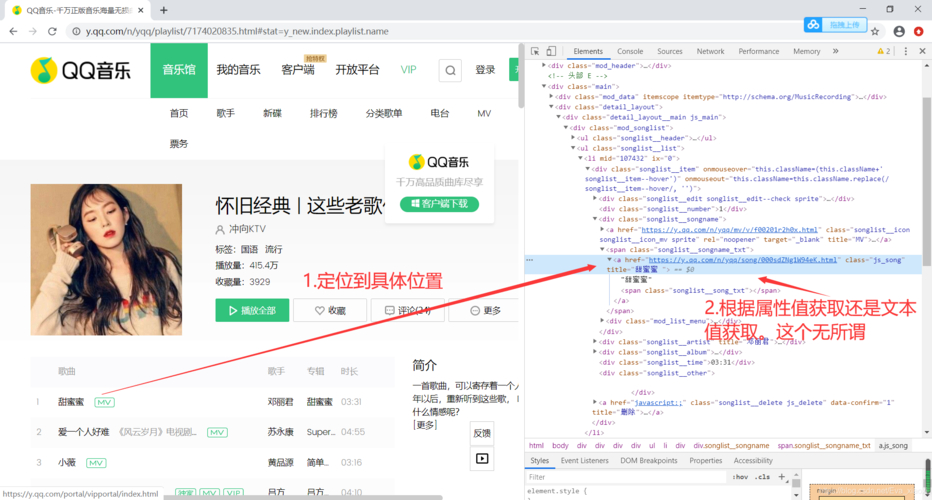Open the Memory tab
Image resolution: width=932 pixels, height=500 pixels.
coord(807,51)
